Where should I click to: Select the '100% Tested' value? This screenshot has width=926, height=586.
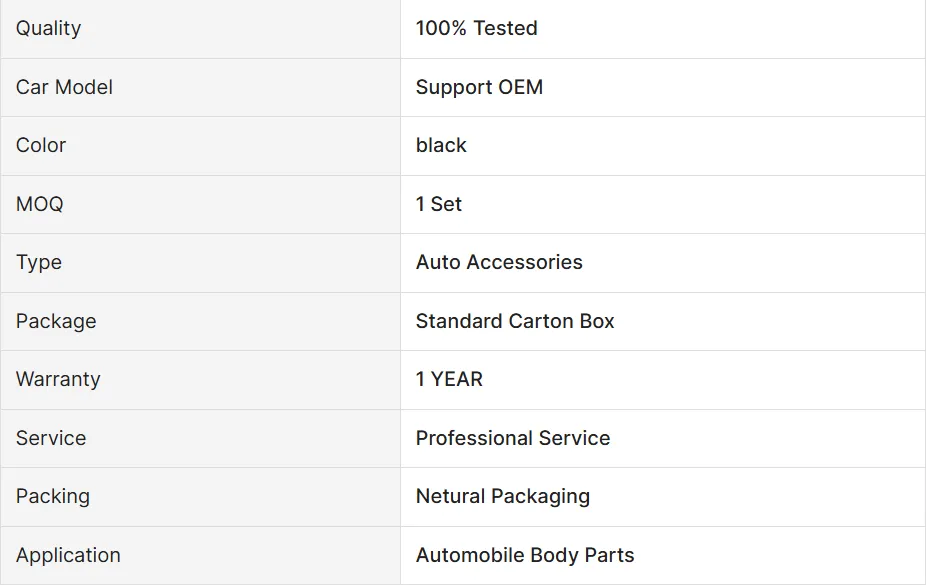[476, 28]
